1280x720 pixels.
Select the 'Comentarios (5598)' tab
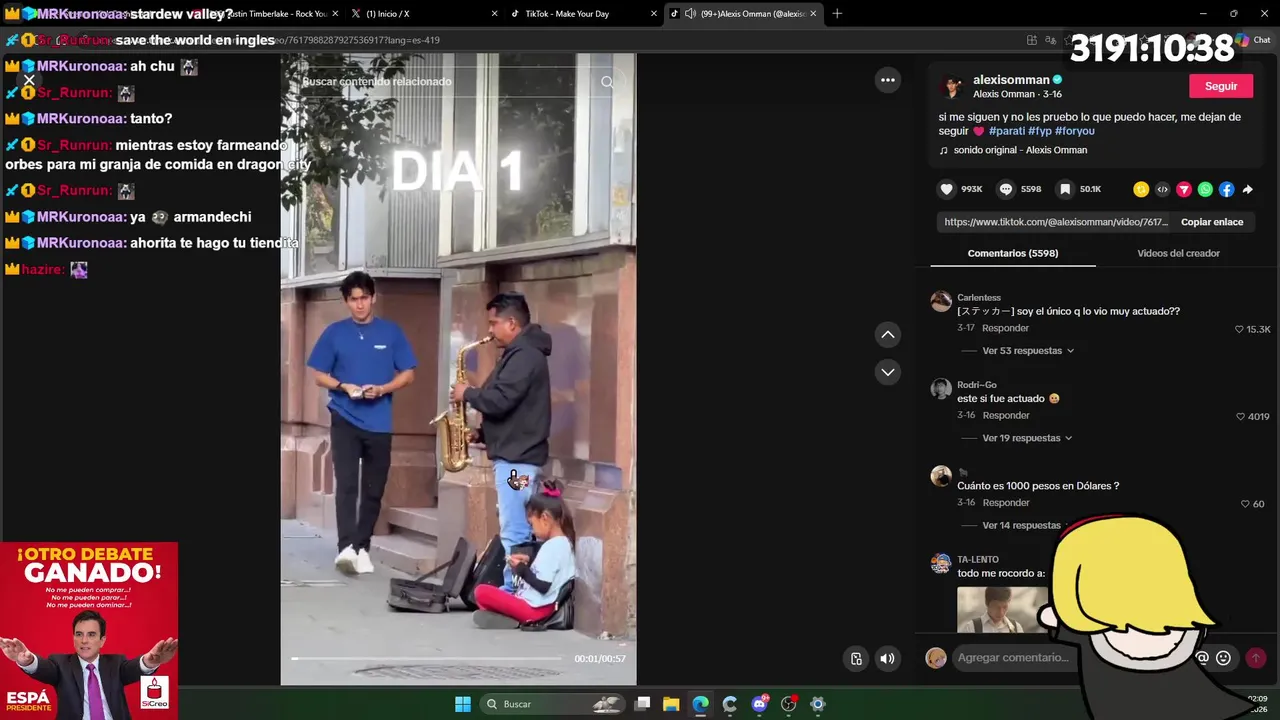pyautogui.click(x=1013, y=253)
